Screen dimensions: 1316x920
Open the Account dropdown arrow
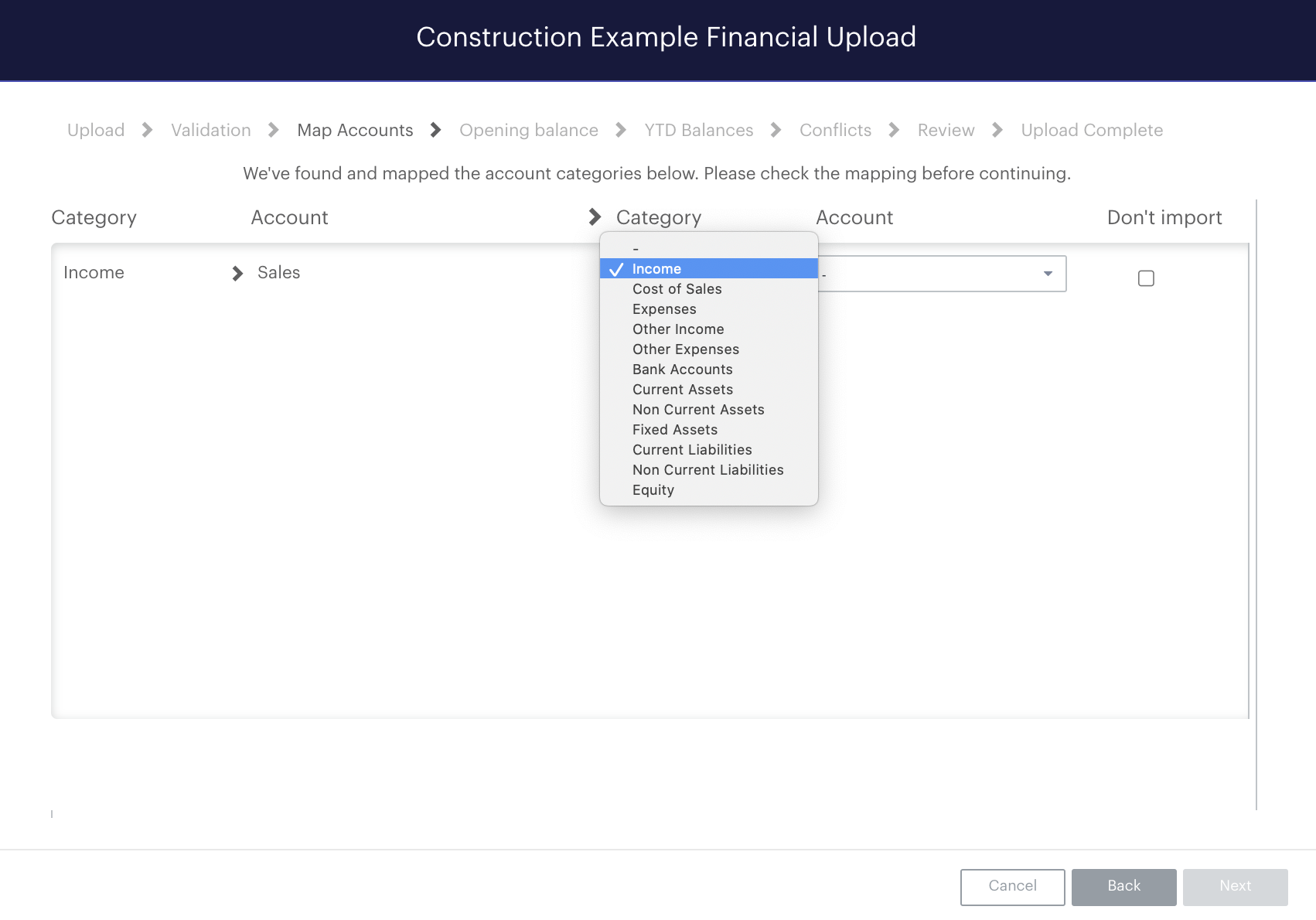click(1048, 274)
